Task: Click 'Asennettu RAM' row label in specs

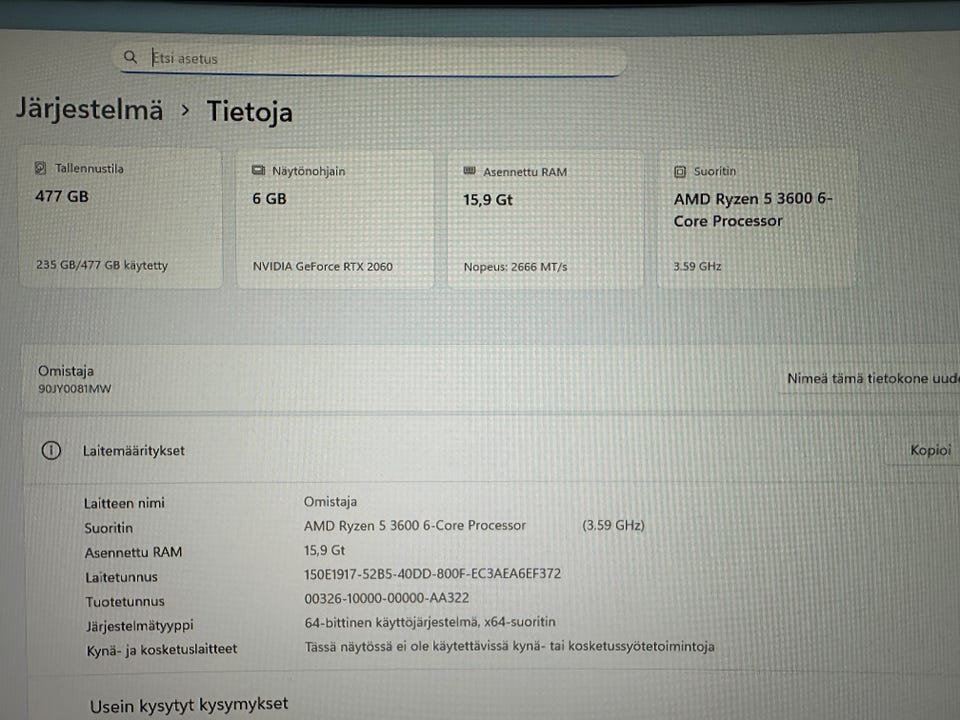Action: 133,552
